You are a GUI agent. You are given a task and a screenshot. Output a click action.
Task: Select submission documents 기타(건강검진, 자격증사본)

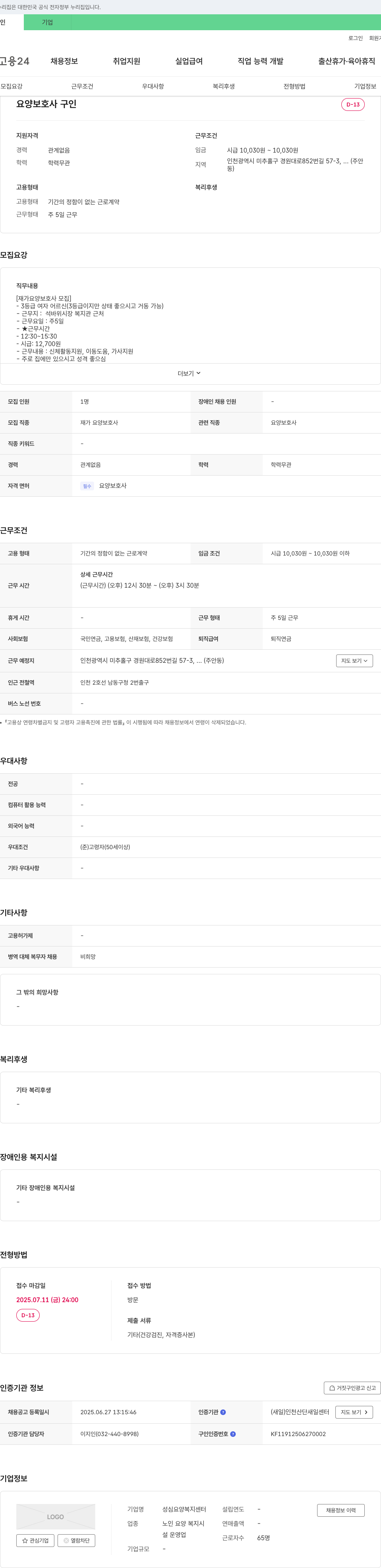pos(161,1335)
